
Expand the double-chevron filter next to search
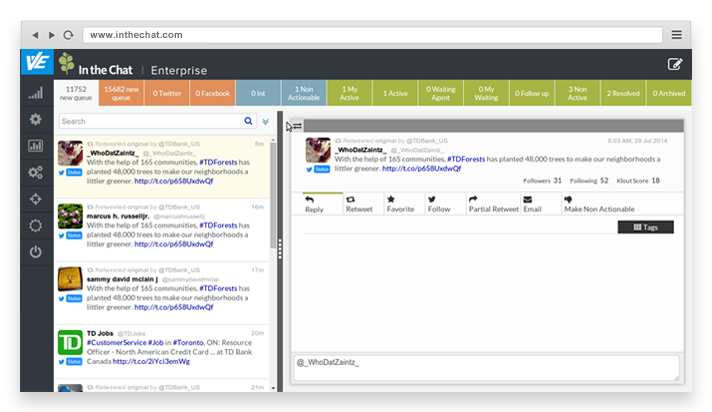click(x=265, y=121)
